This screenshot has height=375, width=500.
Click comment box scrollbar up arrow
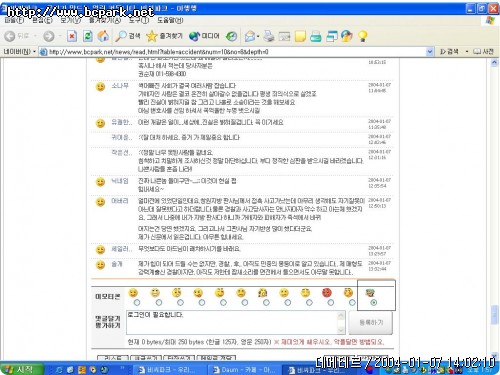[341, 315]
